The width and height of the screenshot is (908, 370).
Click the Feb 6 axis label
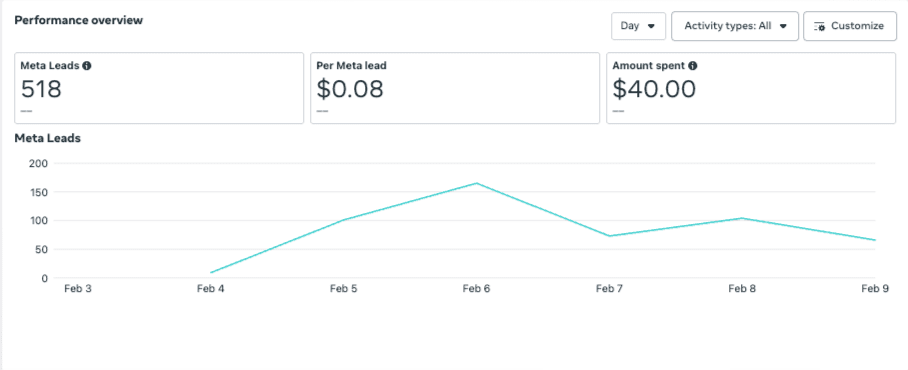click(x=476, y=288)
